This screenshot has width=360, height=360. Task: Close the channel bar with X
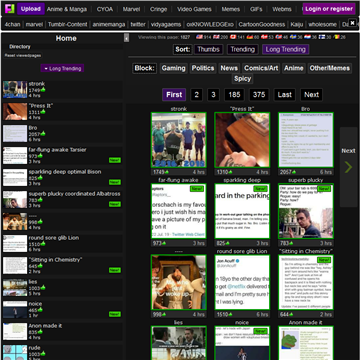pyautogui.click(x=353, y=23)
